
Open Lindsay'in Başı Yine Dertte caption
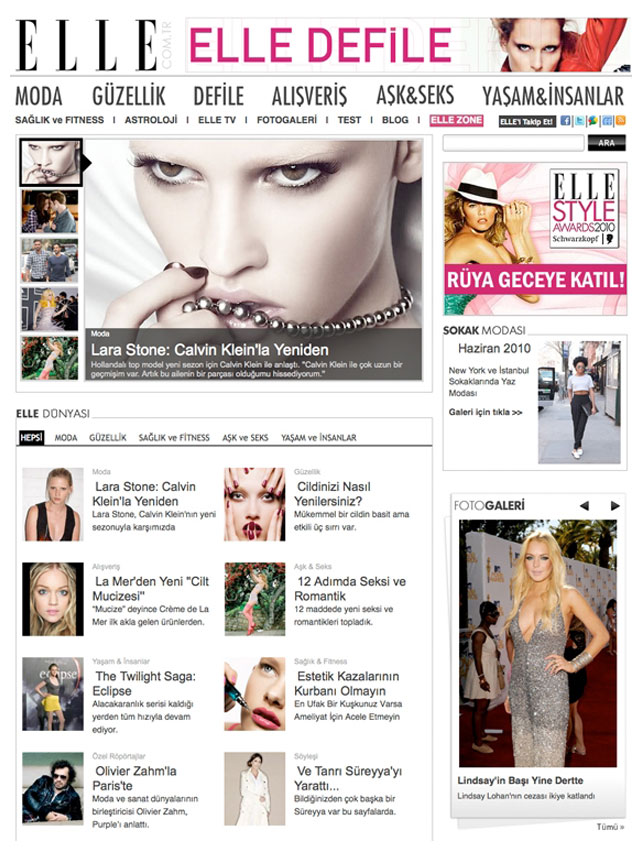(x=520, y=780)
